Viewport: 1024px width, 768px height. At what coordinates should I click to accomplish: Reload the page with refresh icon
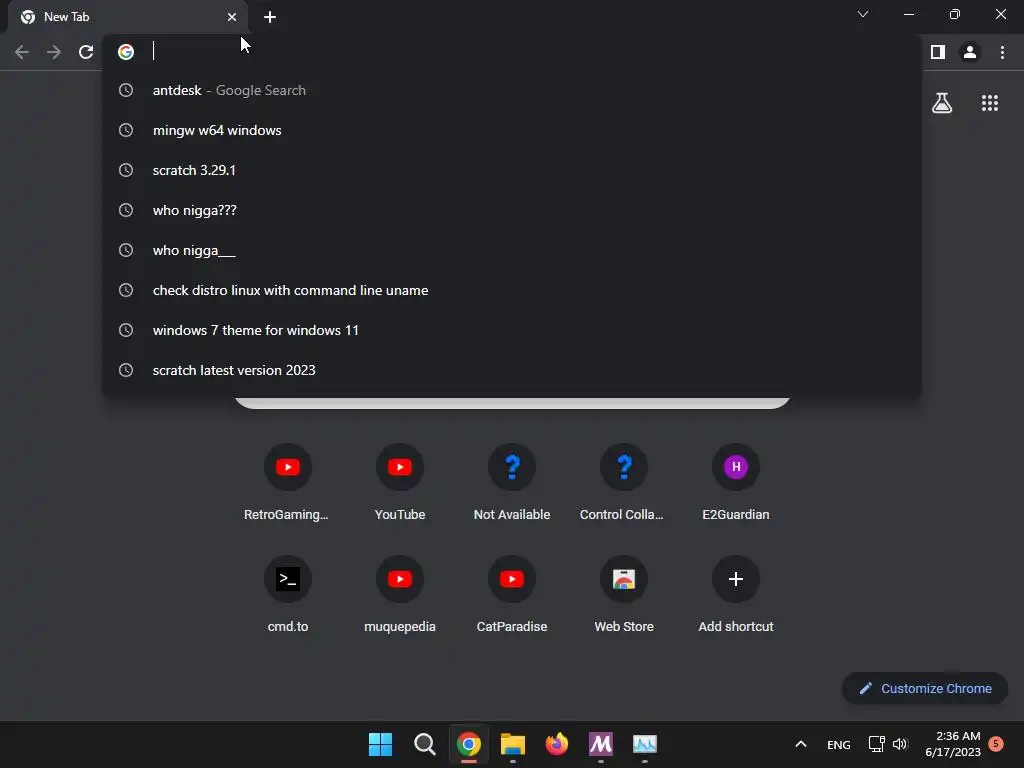pyautogui.click(x=86, y=52)
